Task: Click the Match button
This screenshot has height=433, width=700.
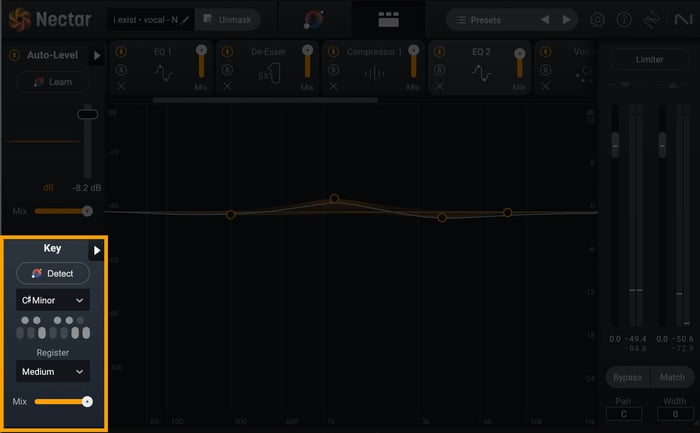Action: coord(672,377)
